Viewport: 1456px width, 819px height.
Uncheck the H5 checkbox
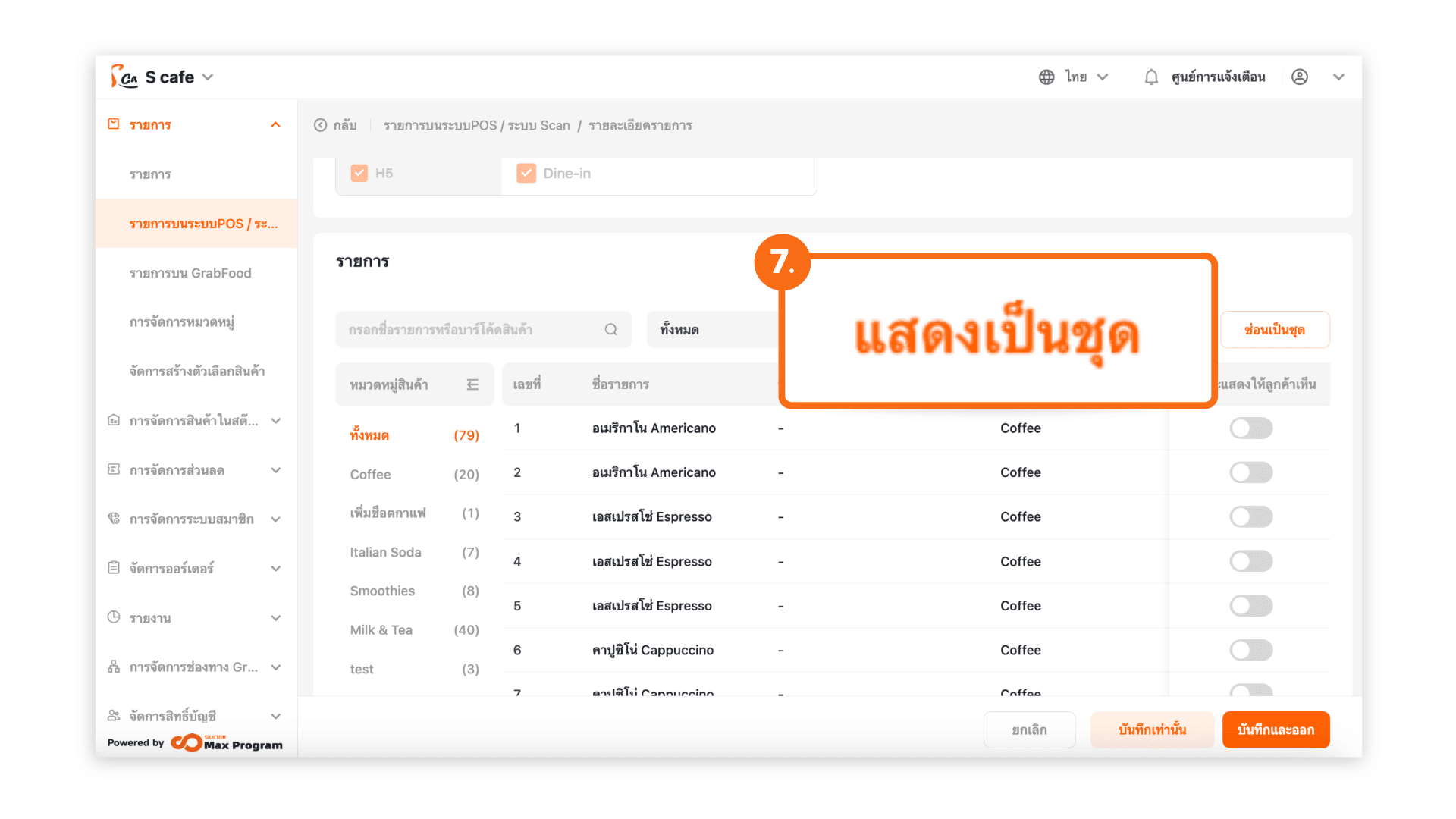359,173
